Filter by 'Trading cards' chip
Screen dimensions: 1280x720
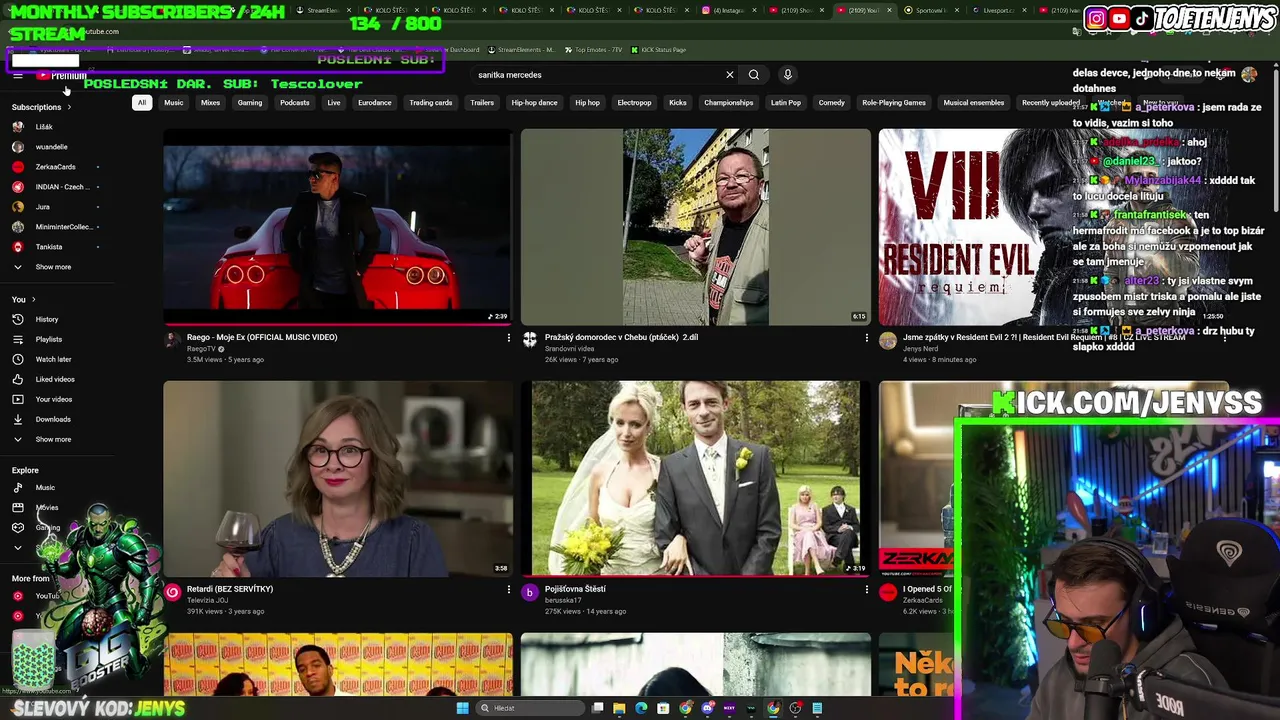tap(431, 103)
